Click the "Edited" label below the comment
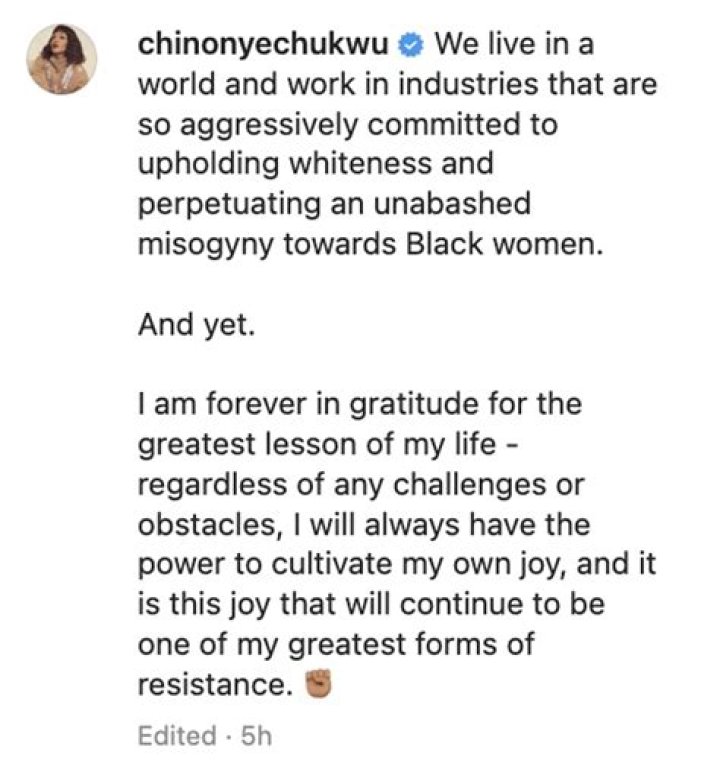Screen dimensions: 720x784 176,737
